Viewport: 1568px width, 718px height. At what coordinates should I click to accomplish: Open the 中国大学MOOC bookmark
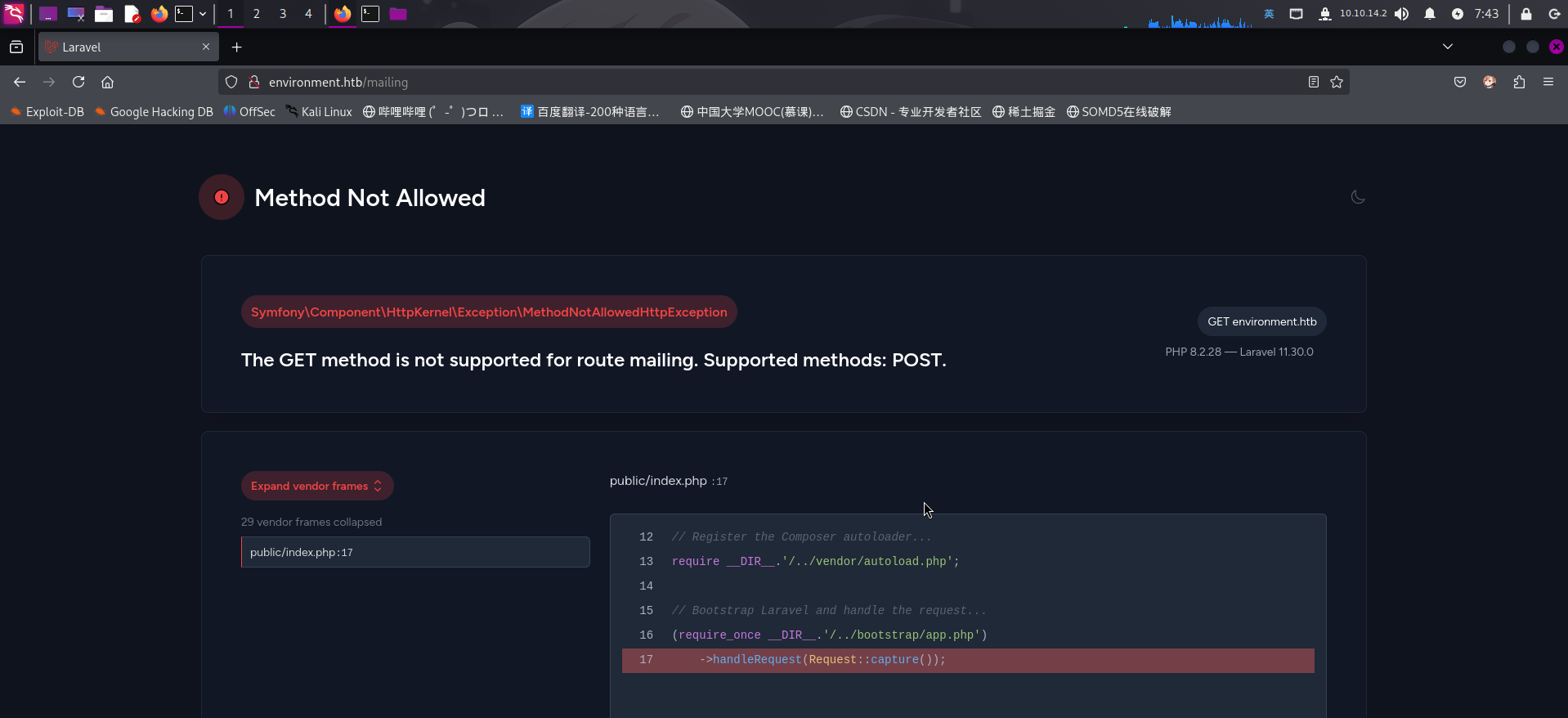tap(752, 112)
